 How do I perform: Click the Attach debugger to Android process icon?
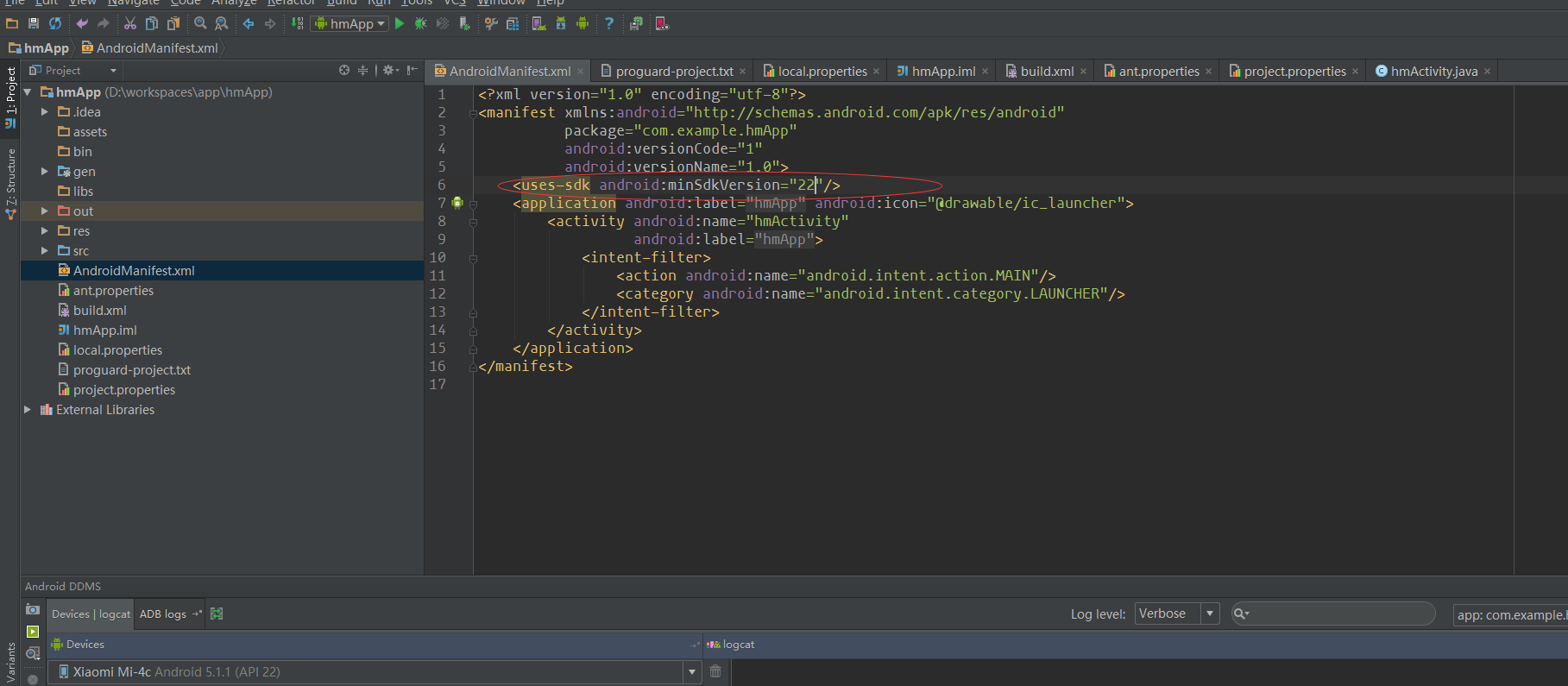point(464,23)
